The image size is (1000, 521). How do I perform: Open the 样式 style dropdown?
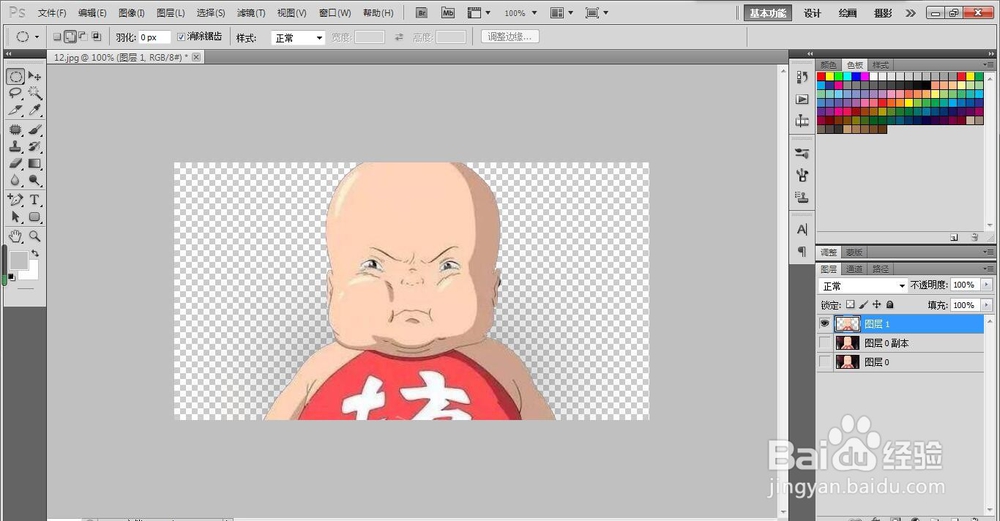298,38
